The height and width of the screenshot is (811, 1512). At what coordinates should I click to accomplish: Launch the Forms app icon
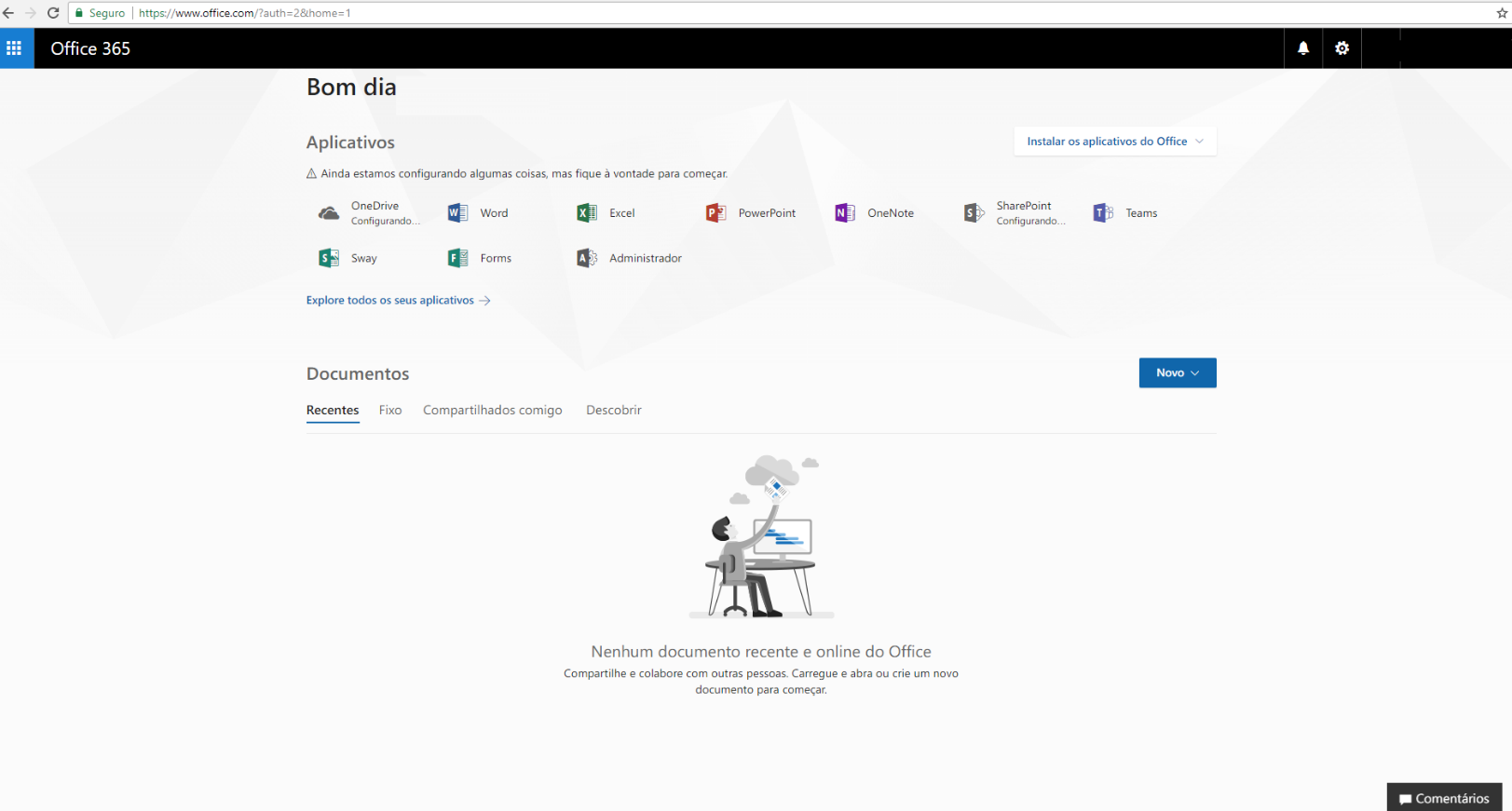[457, 258]
